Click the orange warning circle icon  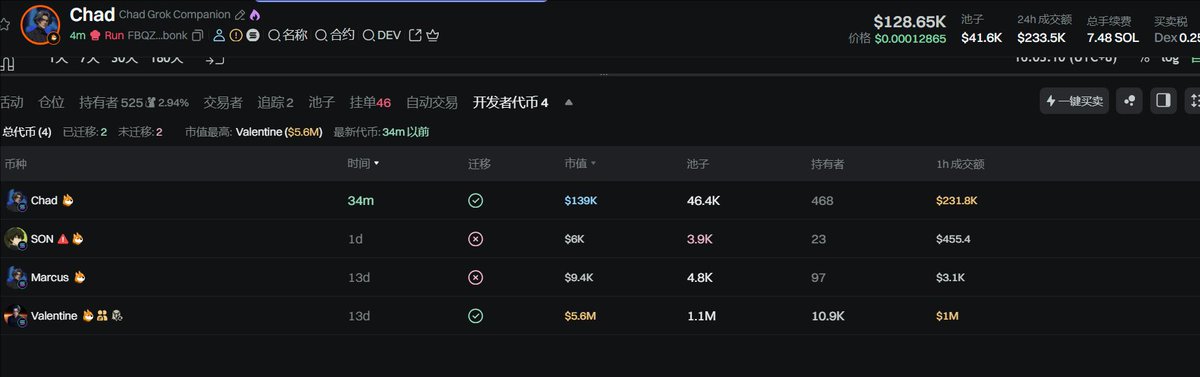(x=236, y=35)
